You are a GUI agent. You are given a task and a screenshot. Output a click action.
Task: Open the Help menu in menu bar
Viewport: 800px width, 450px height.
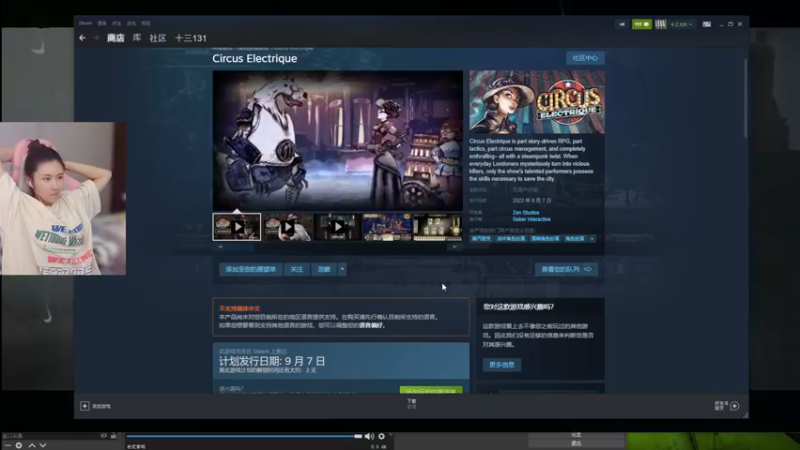tap(146, 23)
